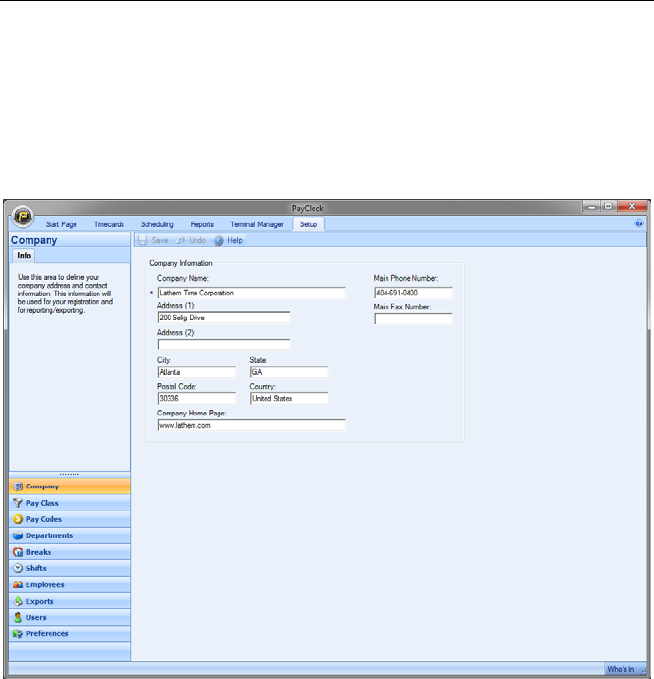This screenshot has height=679, width=654.
Task: Click the Save toolbar label
Action: pos(160,240)
